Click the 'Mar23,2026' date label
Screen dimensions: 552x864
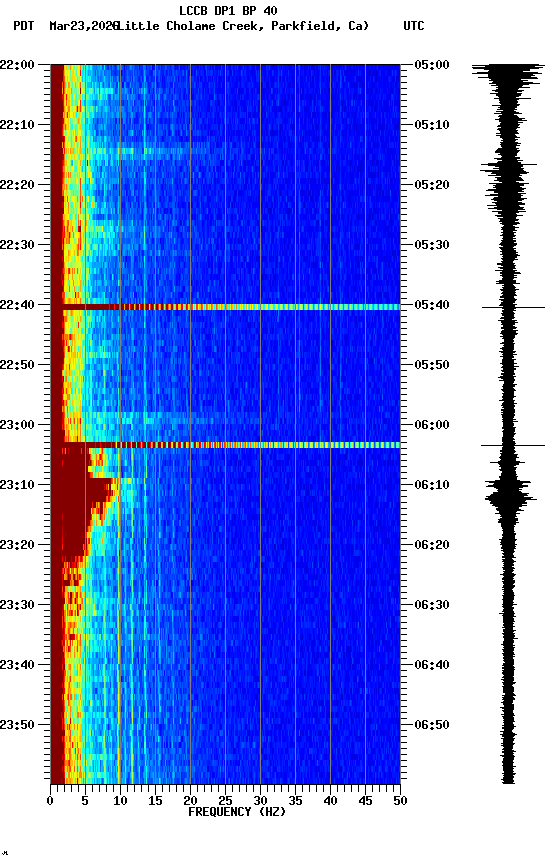coord(84,26)
